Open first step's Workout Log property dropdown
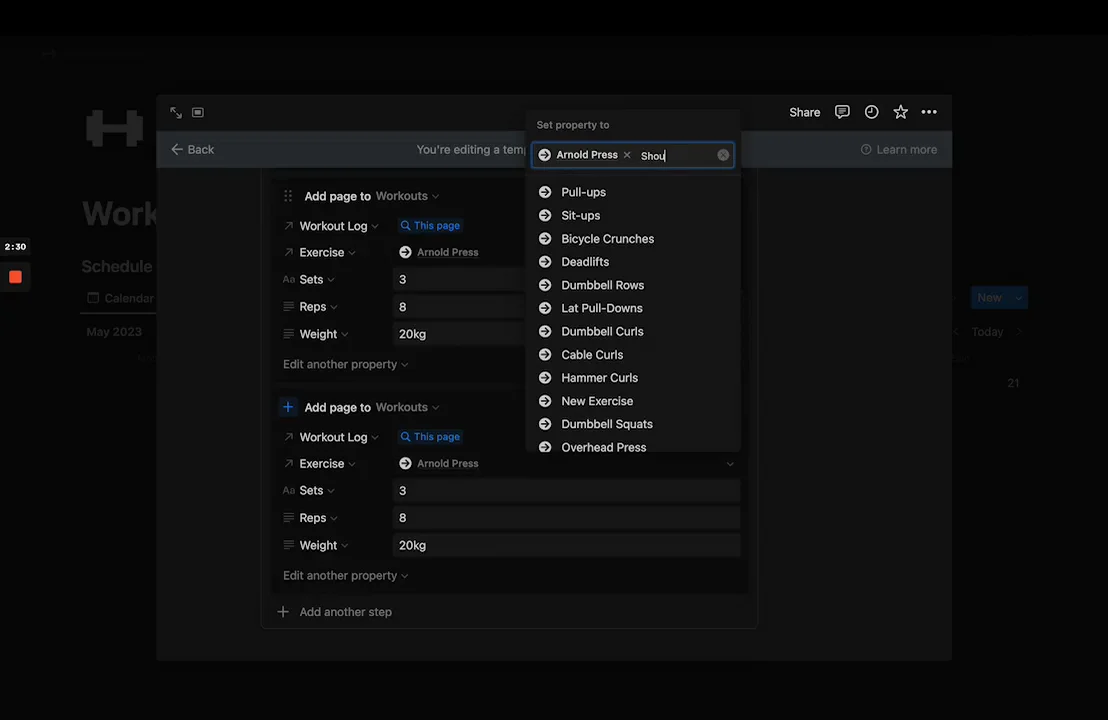 pyautogui.click(x=338, y=226)
